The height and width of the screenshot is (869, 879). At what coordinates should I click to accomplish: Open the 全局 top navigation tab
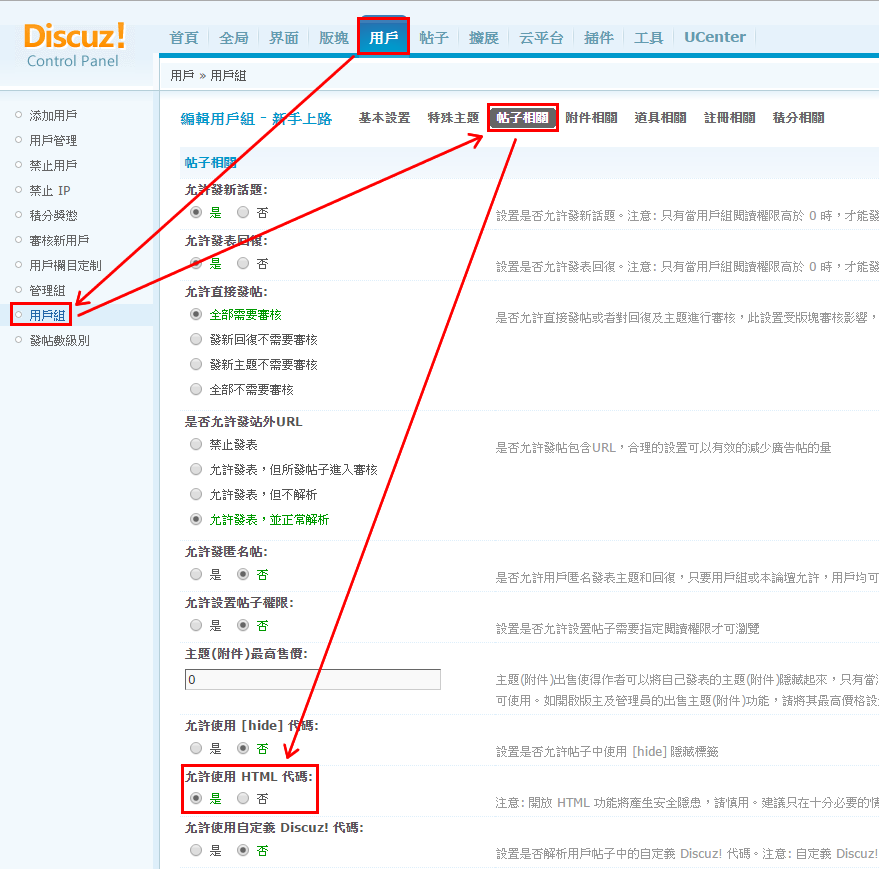coord(234,38)
